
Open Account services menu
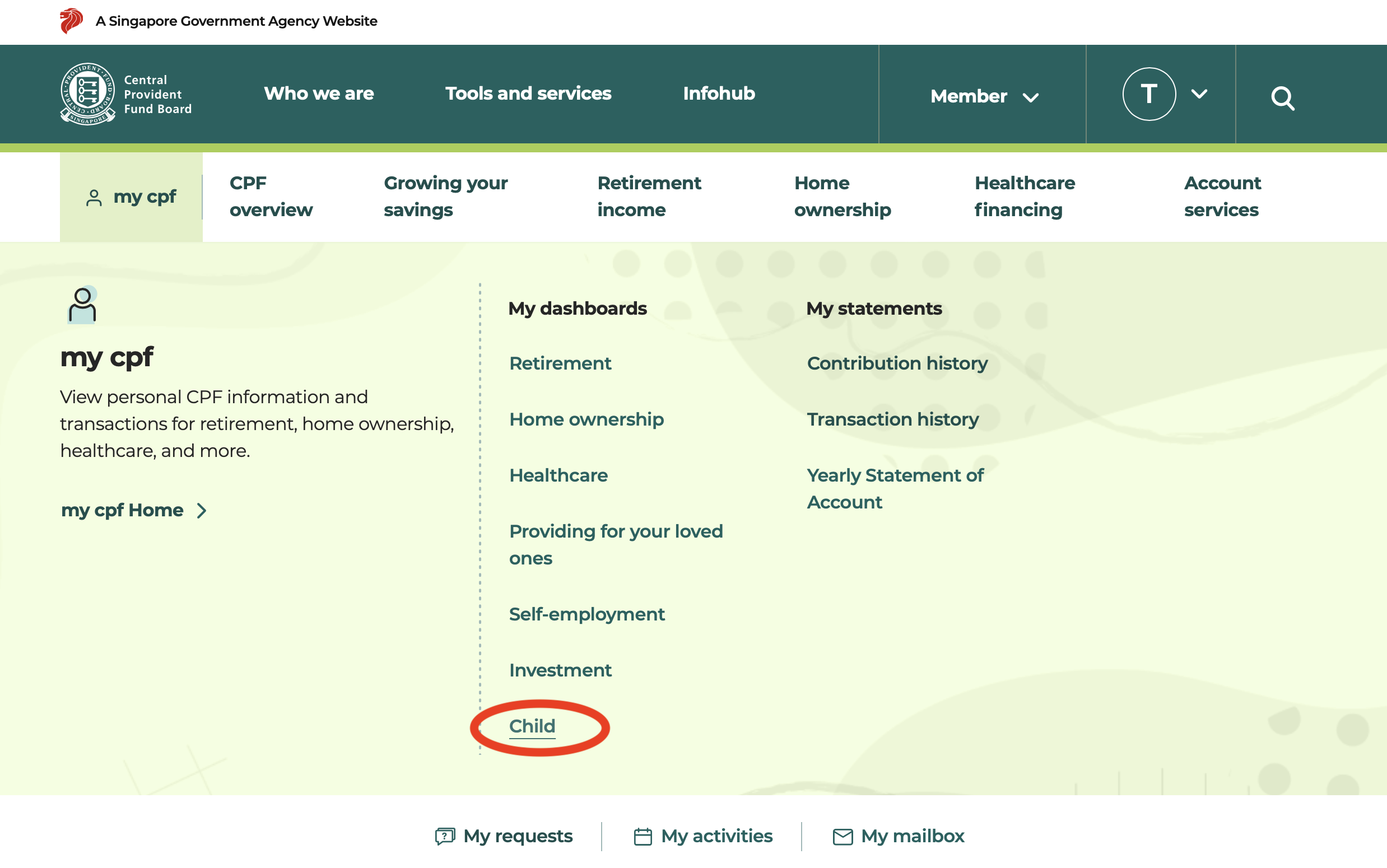pos(1222,197)
